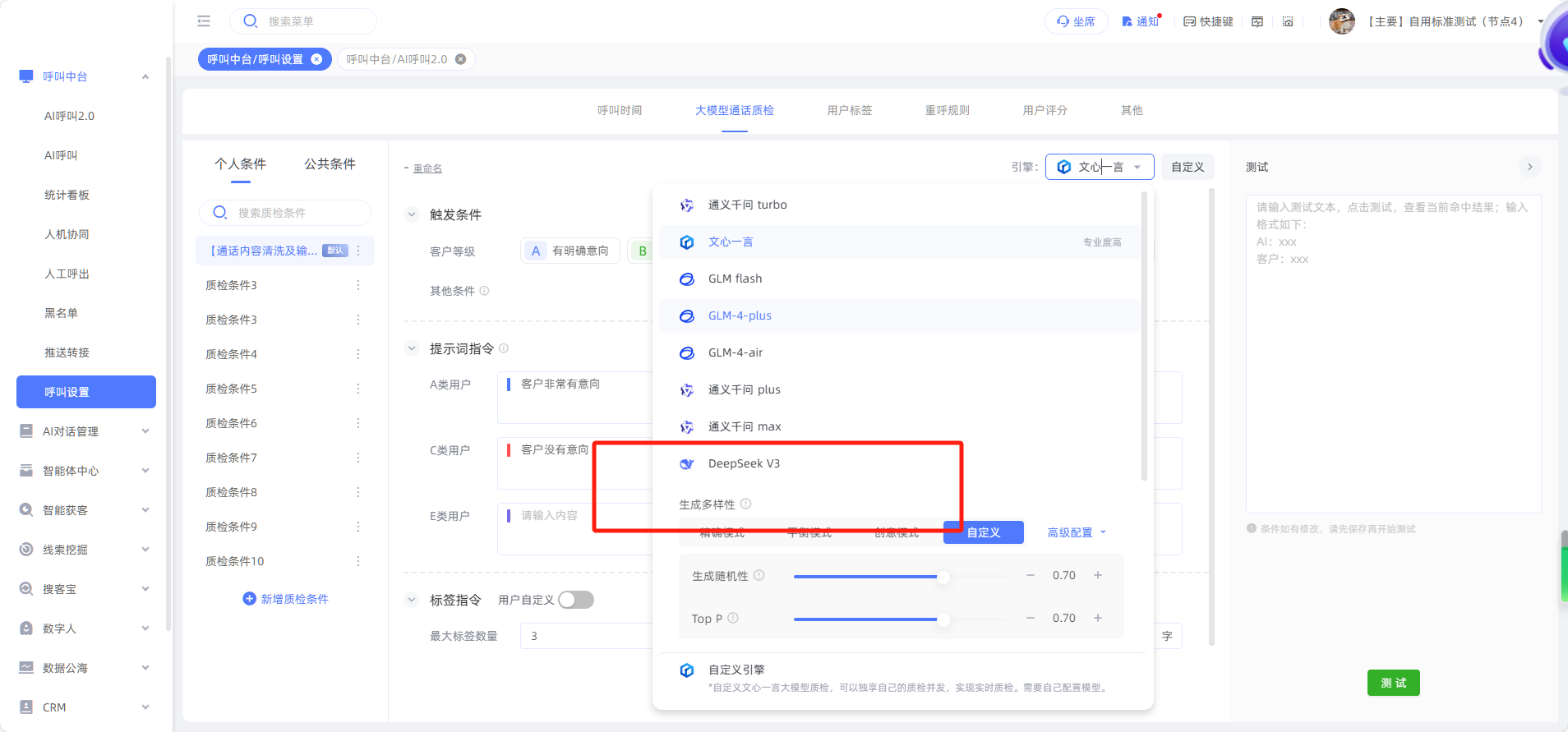The image size is (1568, 732).
Task: Open more options for 质检条件6
Action: pyautogui.click(x=358, y=423)
